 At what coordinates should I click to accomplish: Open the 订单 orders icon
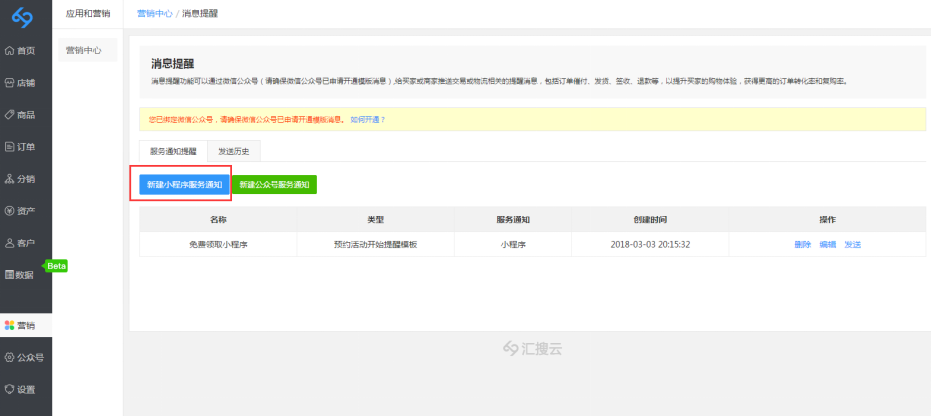click(10, 146)
